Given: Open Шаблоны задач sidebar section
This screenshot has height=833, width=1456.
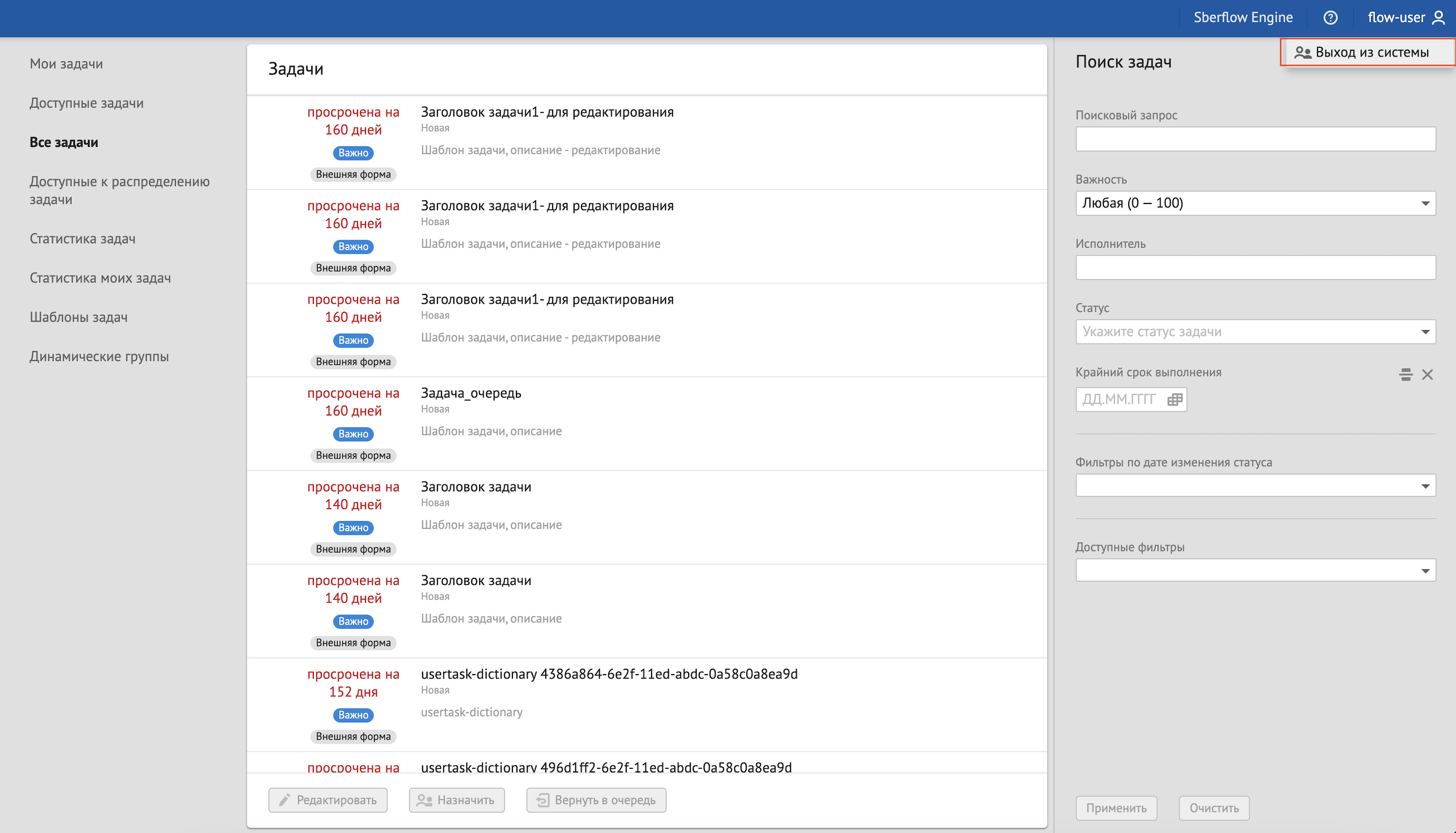Looking at the screenshot, I should click(78, 317).
